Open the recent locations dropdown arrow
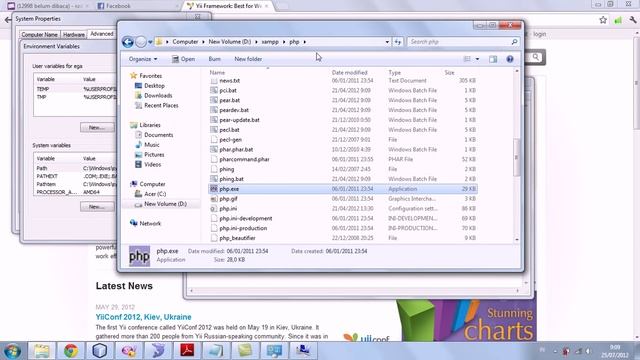This screenshot has height=360, width=640. coord(150,42)
